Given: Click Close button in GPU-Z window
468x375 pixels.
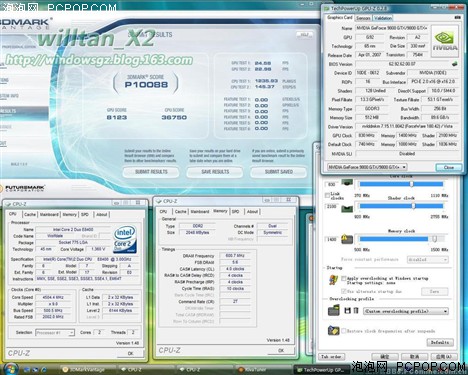Looking at the screenshot, I should [449, 167].
